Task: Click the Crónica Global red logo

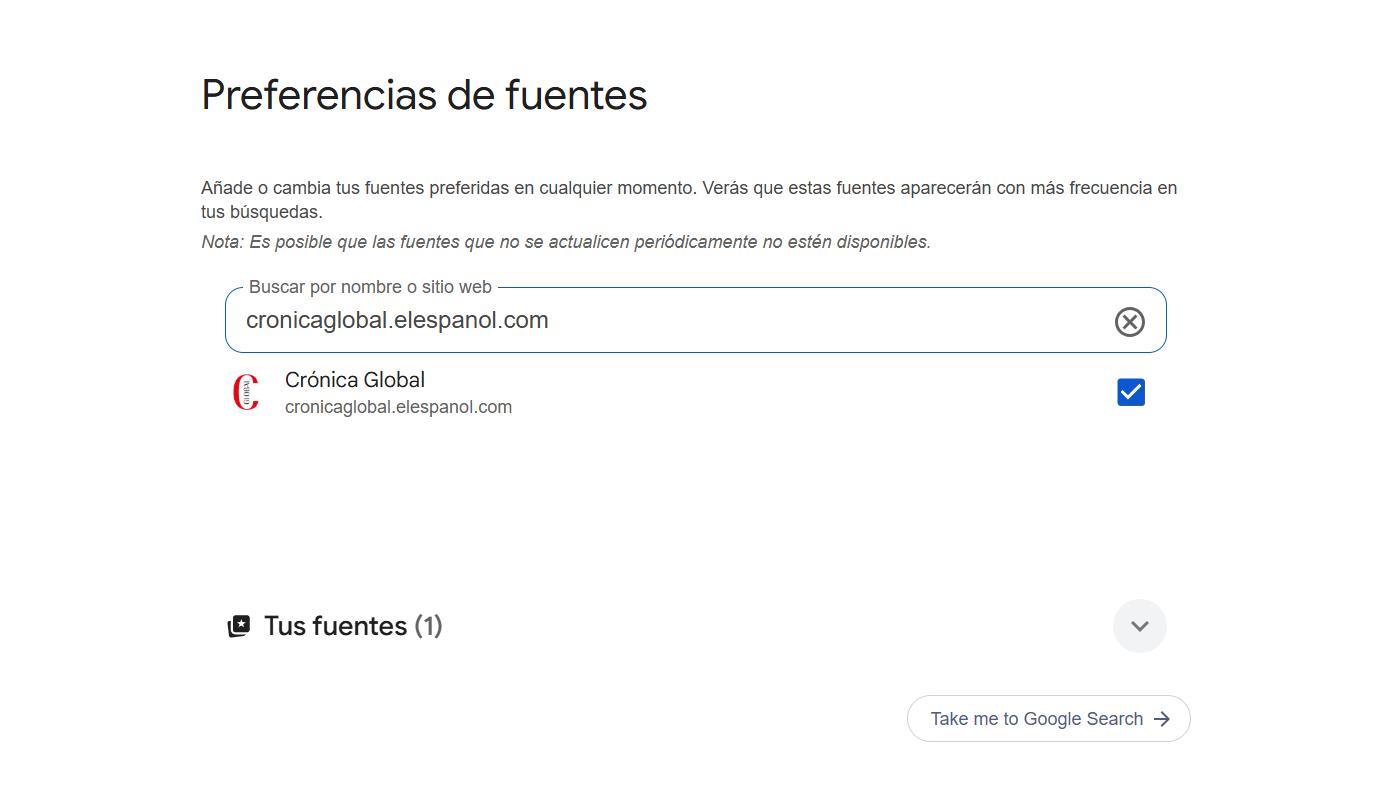Action: [x=246, y=392]
